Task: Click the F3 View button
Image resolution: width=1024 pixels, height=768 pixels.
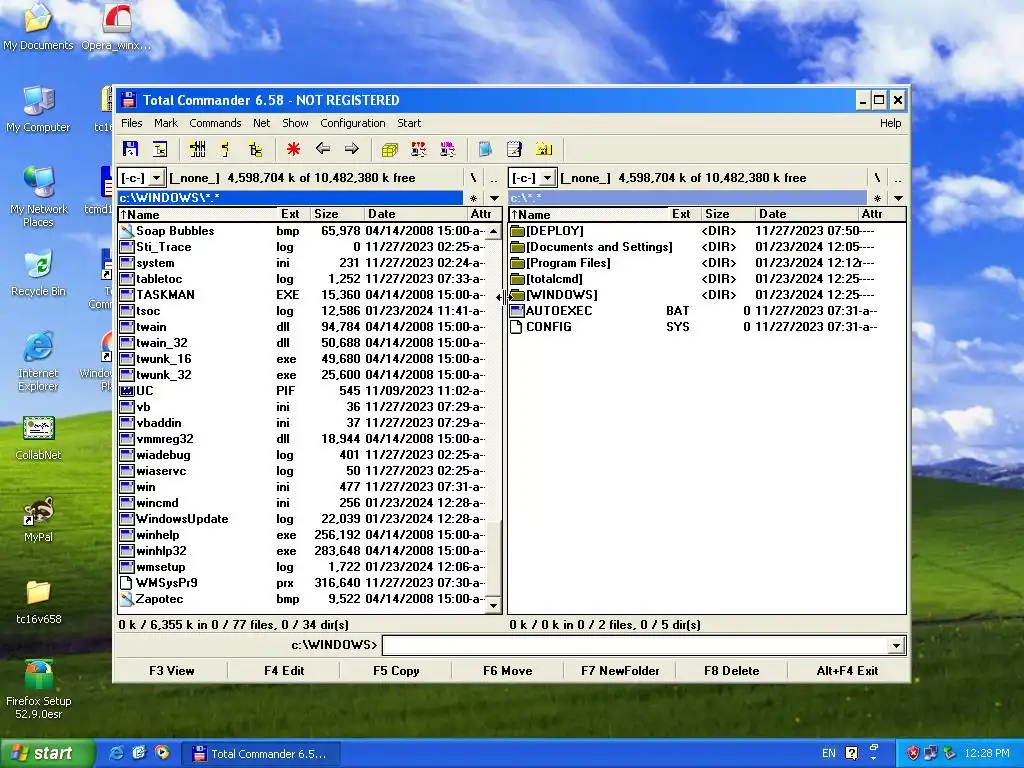Action: tap(172, 671)
